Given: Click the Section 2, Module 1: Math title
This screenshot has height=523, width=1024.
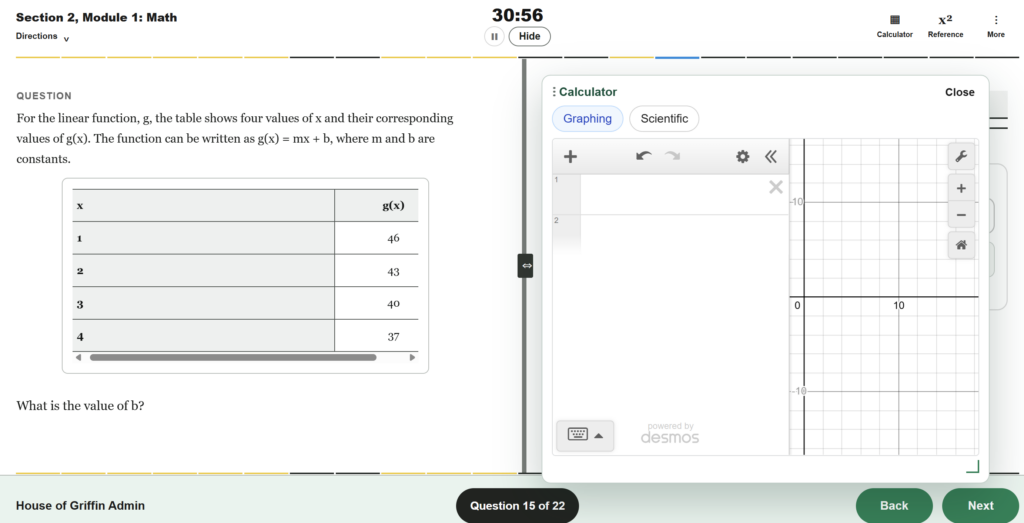Looking at the screenshot, I should click(96, 18).
